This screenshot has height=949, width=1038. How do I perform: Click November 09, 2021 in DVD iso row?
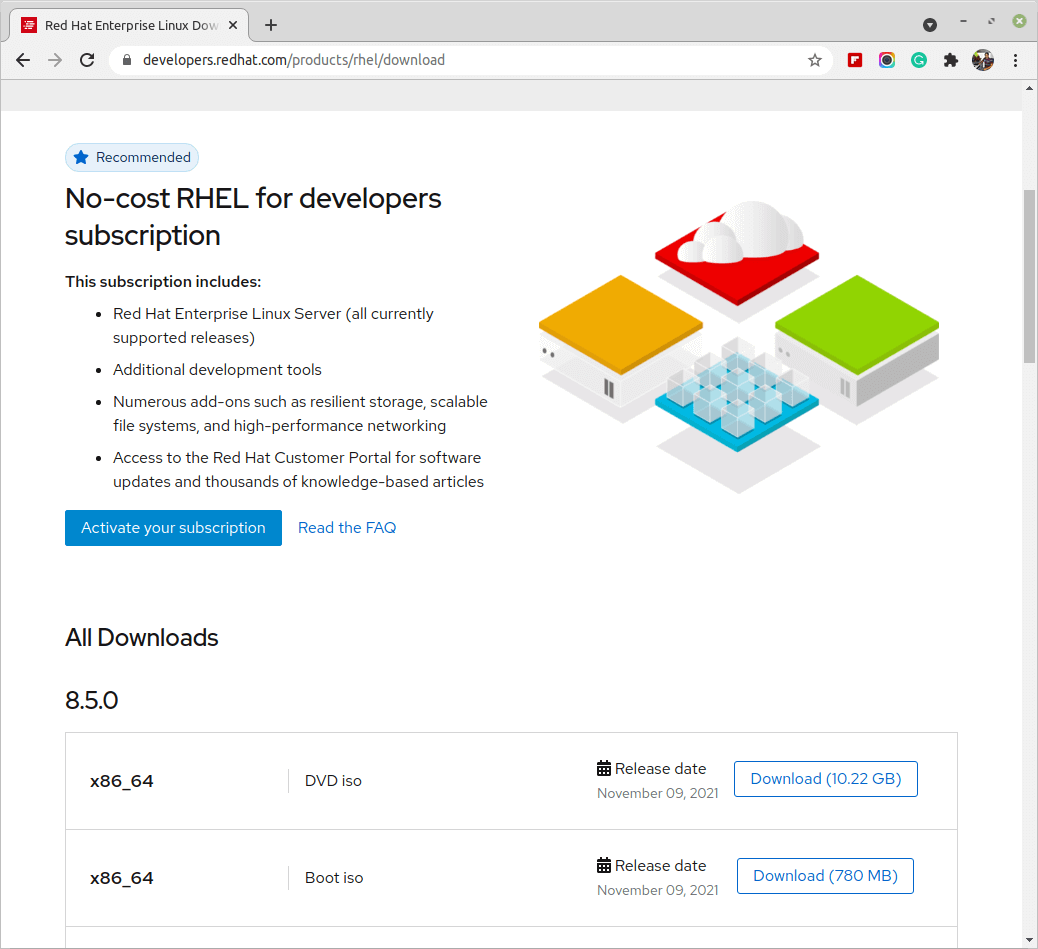(x=657, y=793)
